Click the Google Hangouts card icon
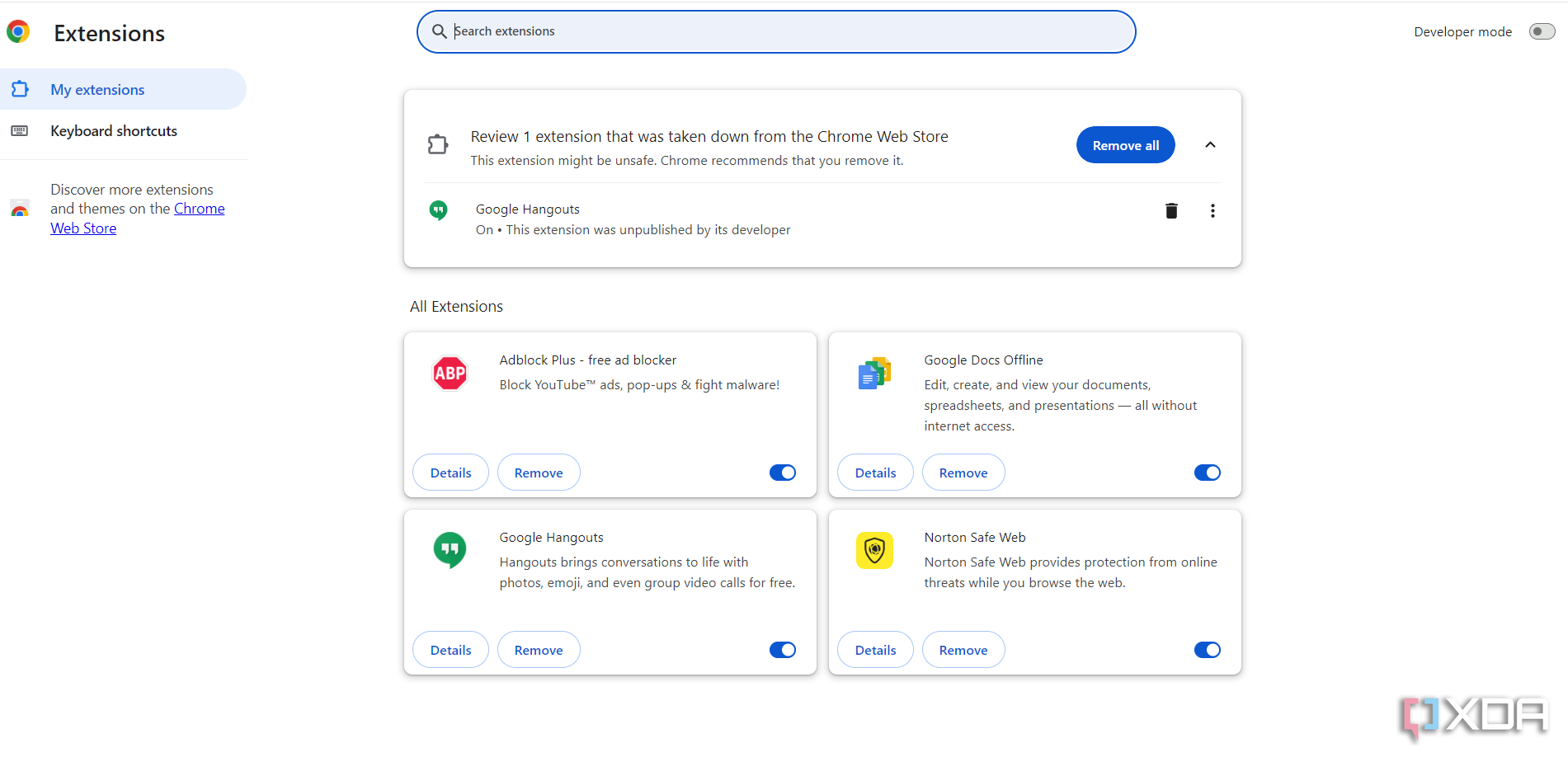 [x=450, y=550]
